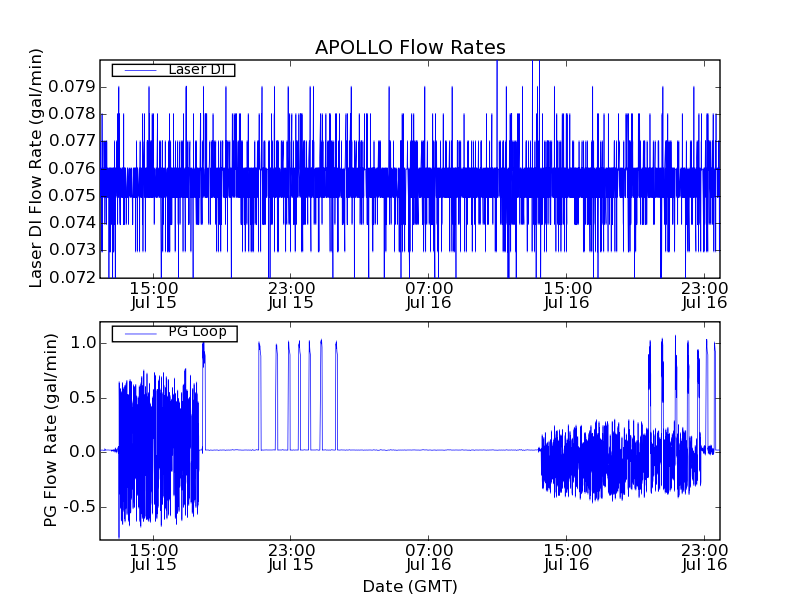Click the -0.5 tick on PG plot
800x600 pixels.
pyautogui.click(x=80, y=507)
